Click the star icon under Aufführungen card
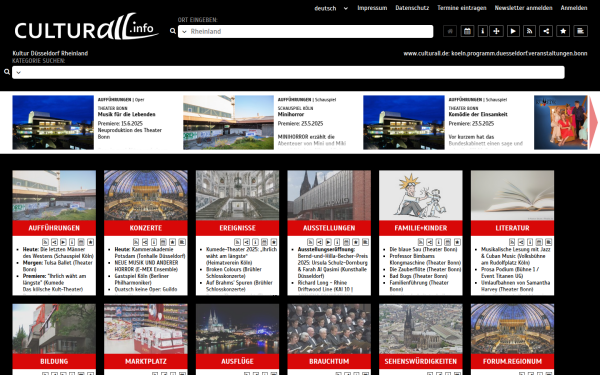The image size is (600, 375). click(90, 242)
